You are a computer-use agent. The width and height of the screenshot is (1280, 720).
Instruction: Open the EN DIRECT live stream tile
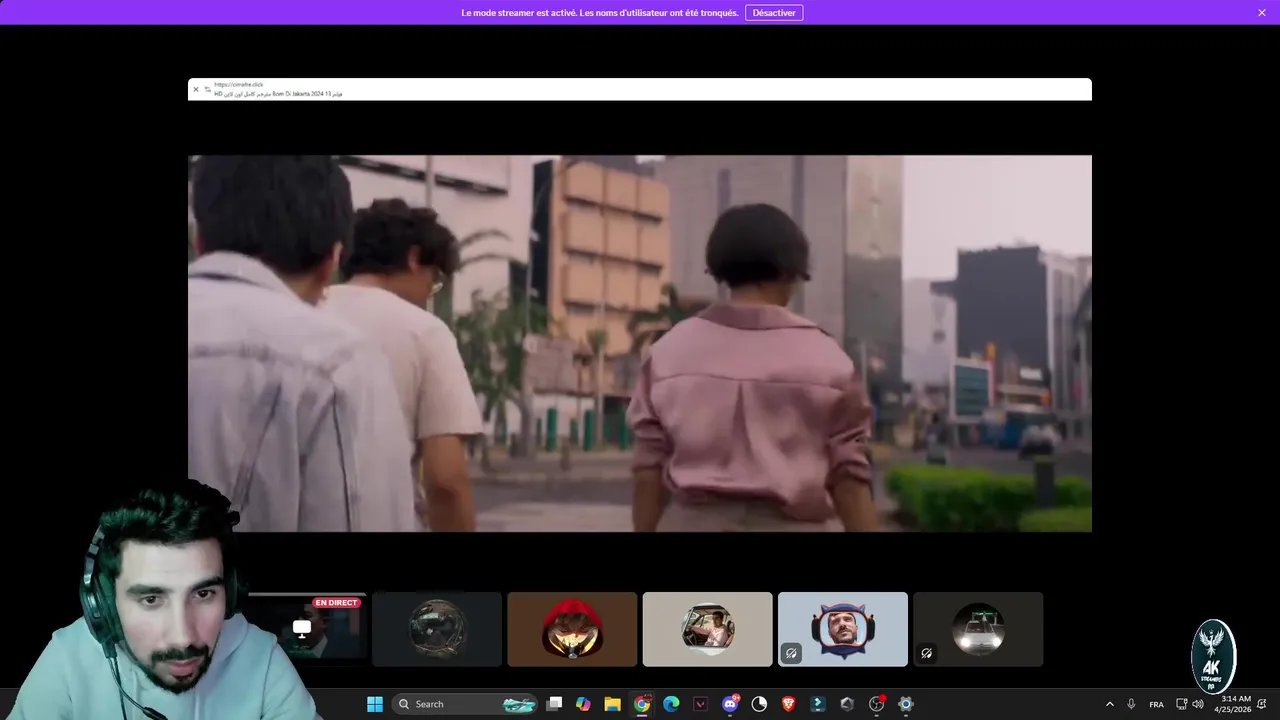(x=305, y=629)
